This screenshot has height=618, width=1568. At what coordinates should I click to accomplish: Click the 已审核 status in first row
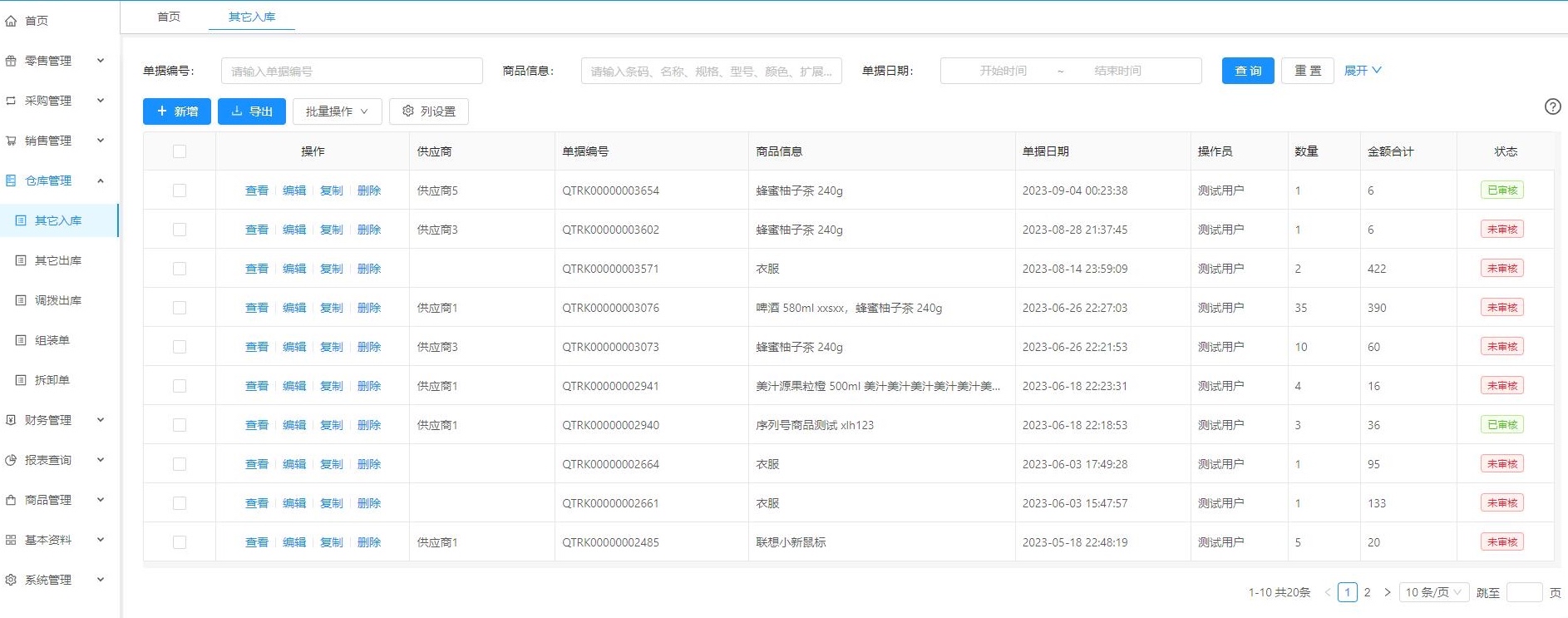click(x=1502, y=190)
